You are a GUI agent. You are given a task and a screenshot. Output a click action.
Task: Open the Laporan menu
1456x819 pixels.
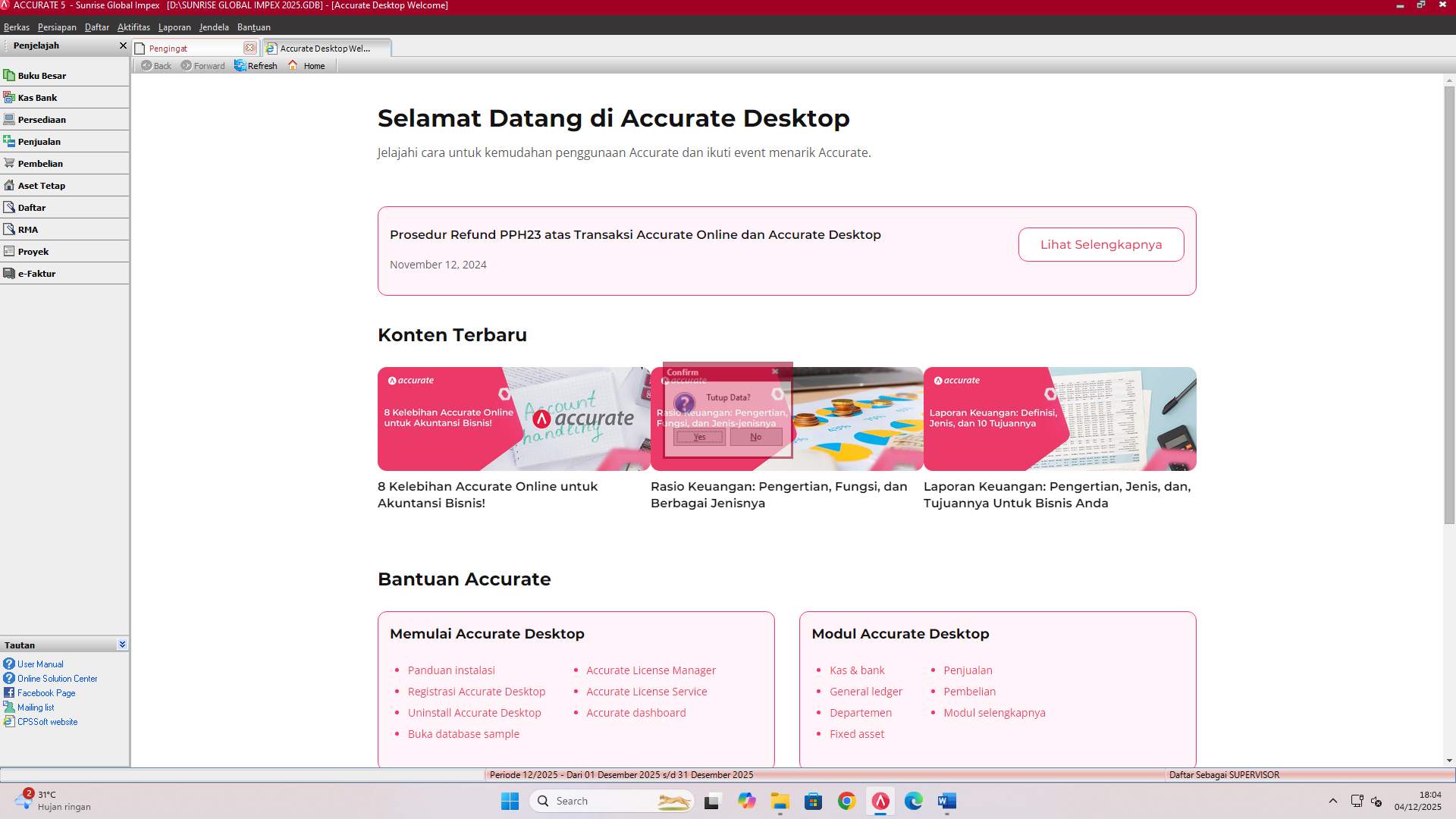pos(174,27)
